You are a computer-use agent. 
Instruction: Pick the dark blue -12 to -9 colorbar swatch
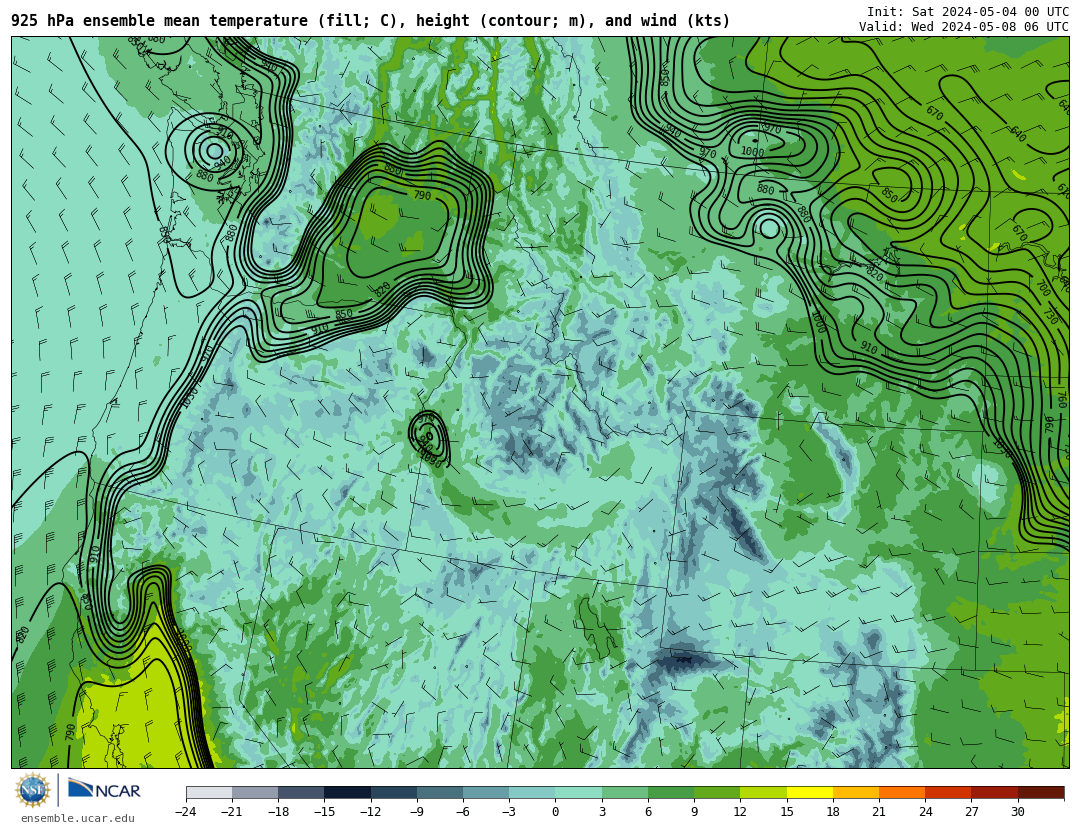coord(394,792)
